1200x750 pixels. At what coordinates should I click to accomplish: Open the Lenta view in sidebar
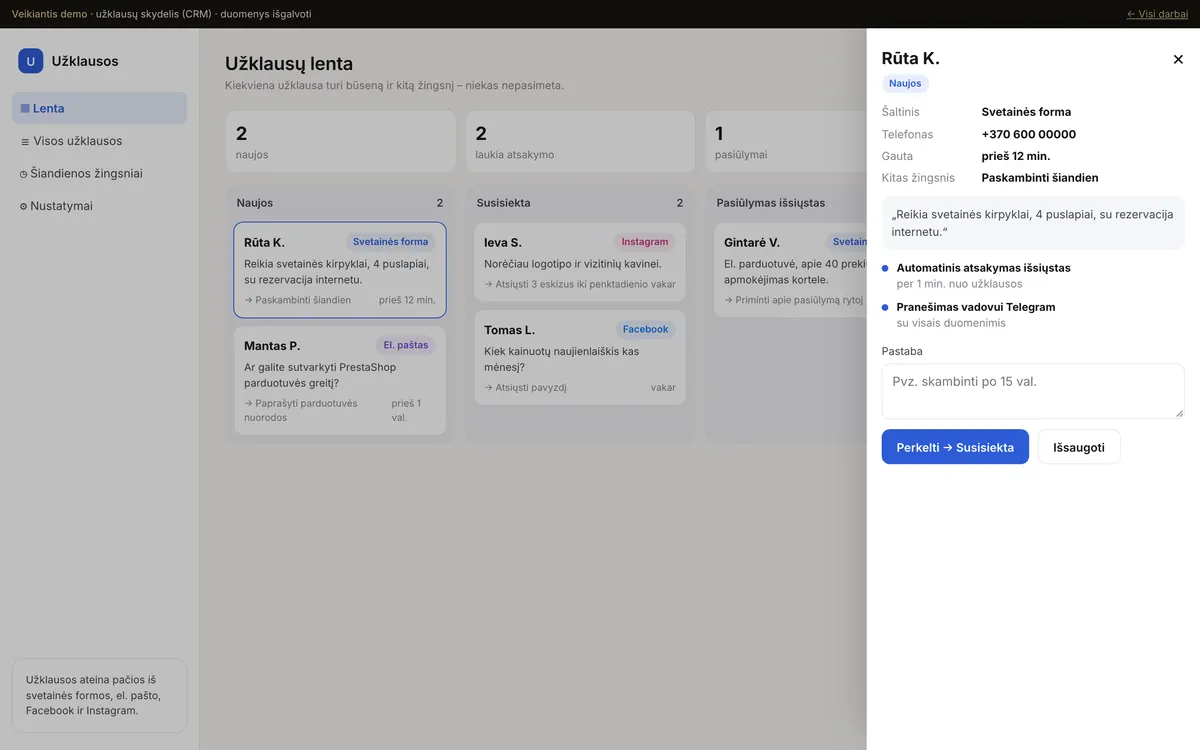click(x=99, y=108)
